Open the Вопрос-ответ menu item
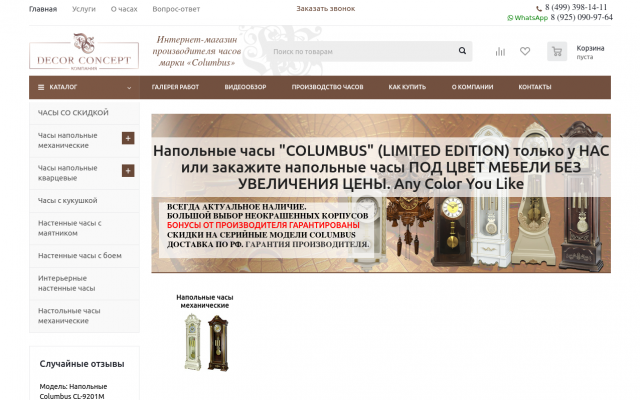The height and width of the screenshot is (400, 640). (x=176, y=9)
